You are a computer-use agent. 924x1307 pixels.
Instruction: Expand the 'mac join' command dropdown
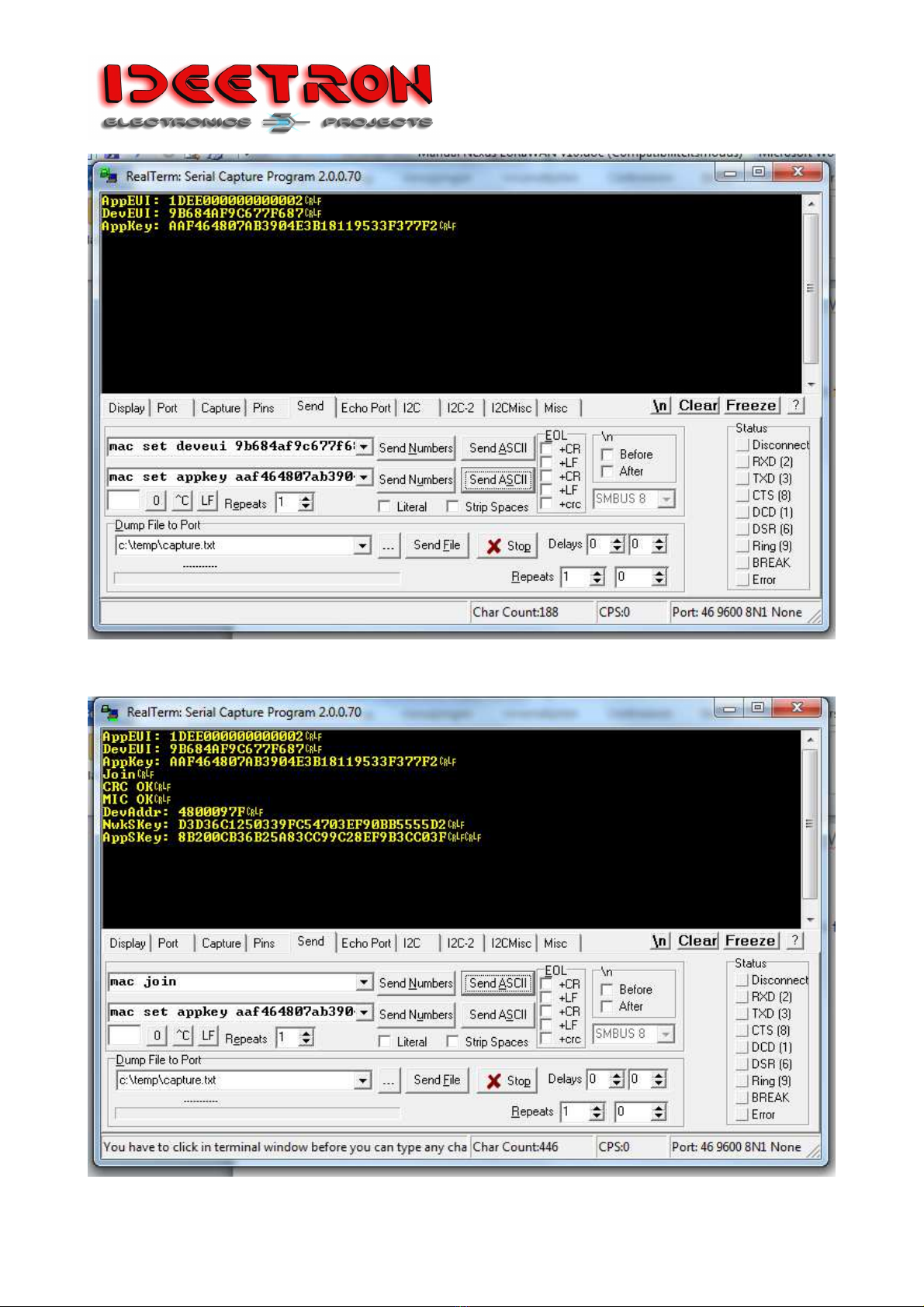(x=364, y=983)
